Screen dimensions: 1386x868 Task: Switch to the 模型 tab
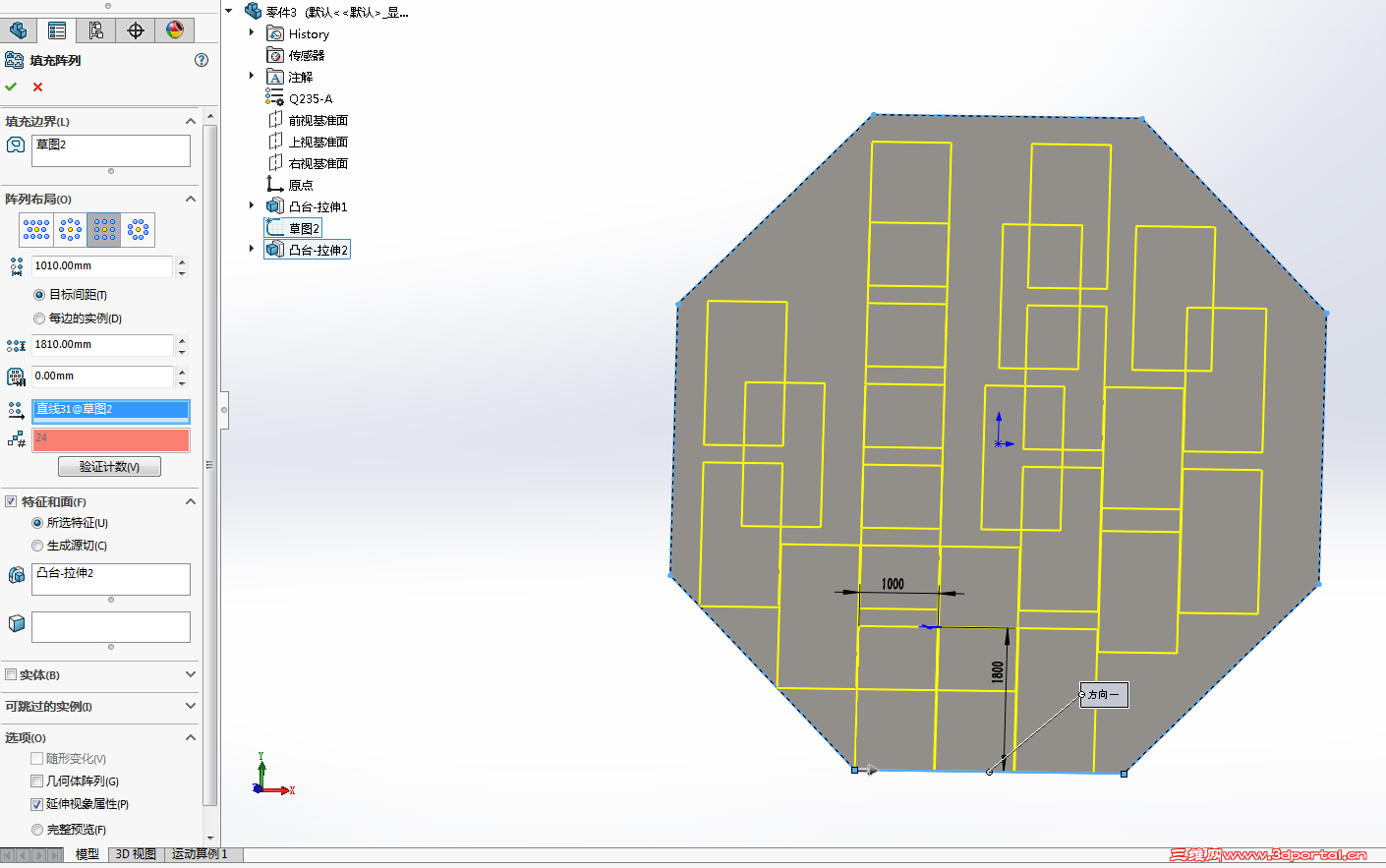click(x=87, y=854)
